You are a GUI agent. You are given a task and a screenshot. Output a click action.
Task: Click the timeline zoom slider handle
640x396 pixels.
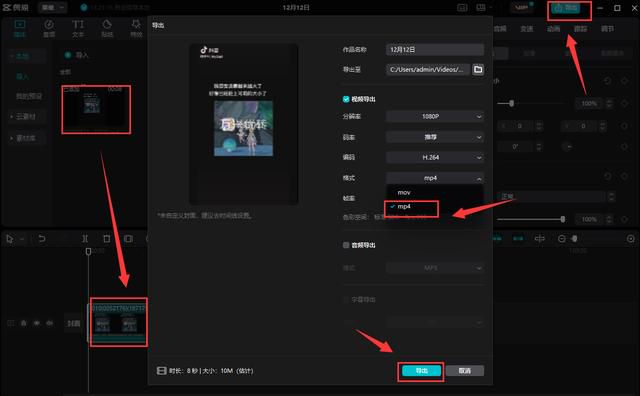click(x=575, y=238)
